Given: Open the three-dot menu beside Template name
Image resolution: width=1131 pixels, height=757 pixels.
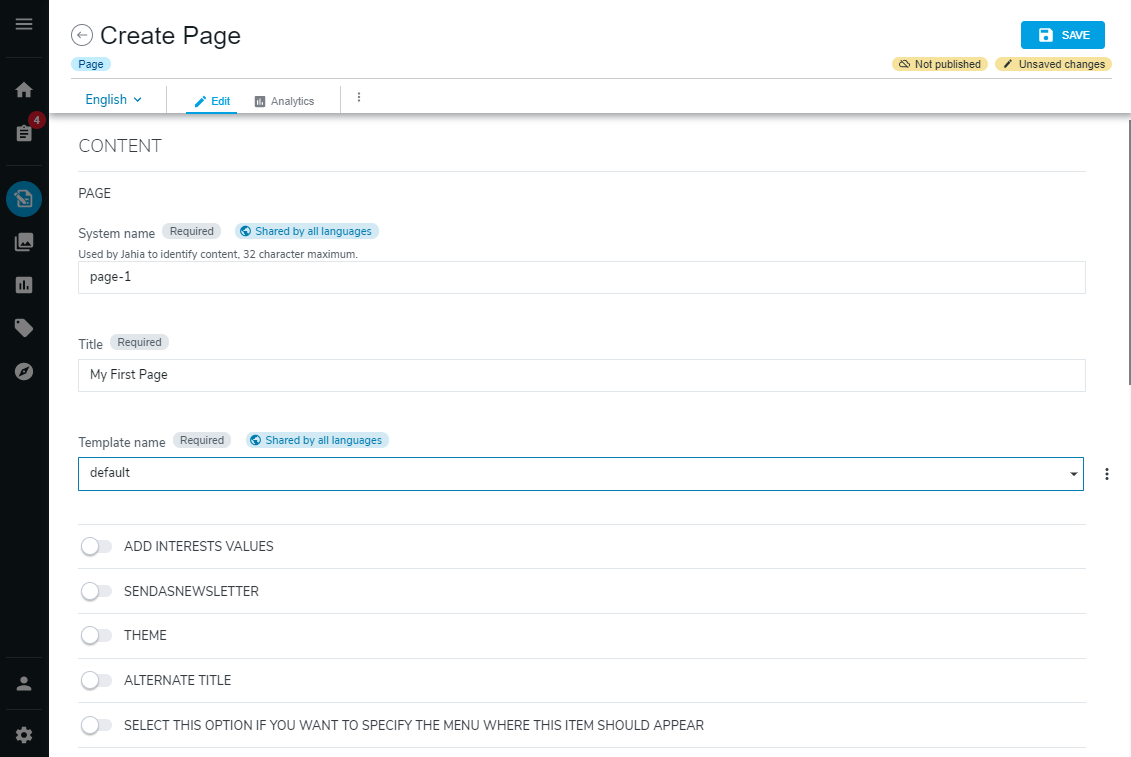Looking at the screenshot, I should [x=1107, y=473].
